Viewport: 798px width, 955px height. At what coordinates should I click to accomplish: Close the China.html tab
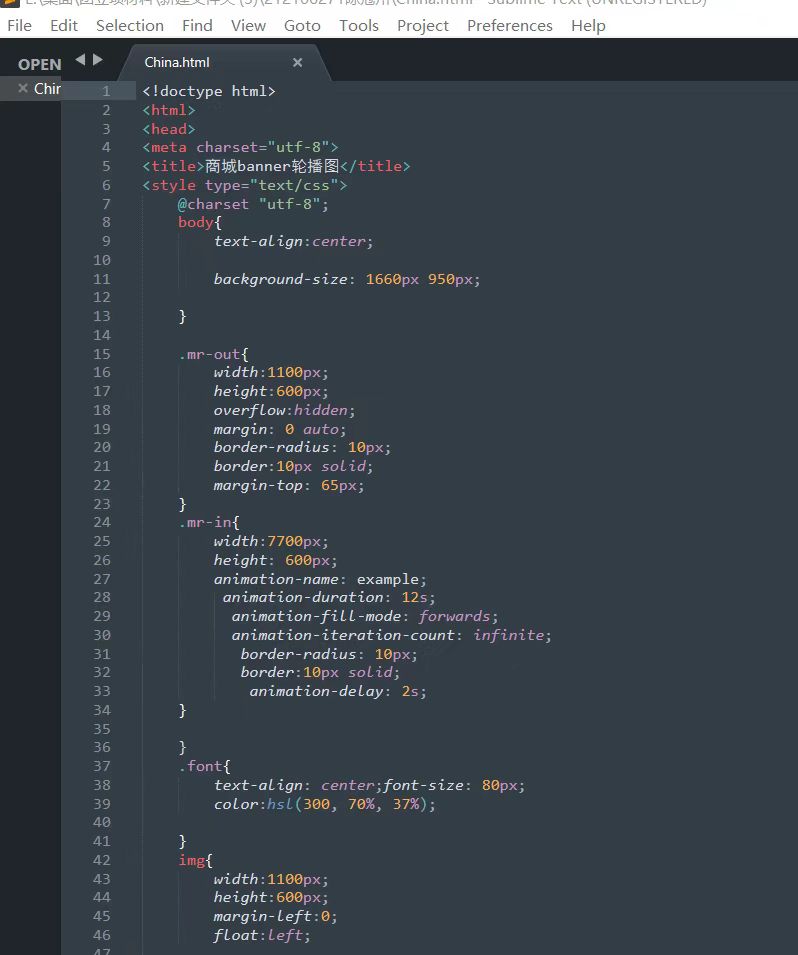coord(297,62)
